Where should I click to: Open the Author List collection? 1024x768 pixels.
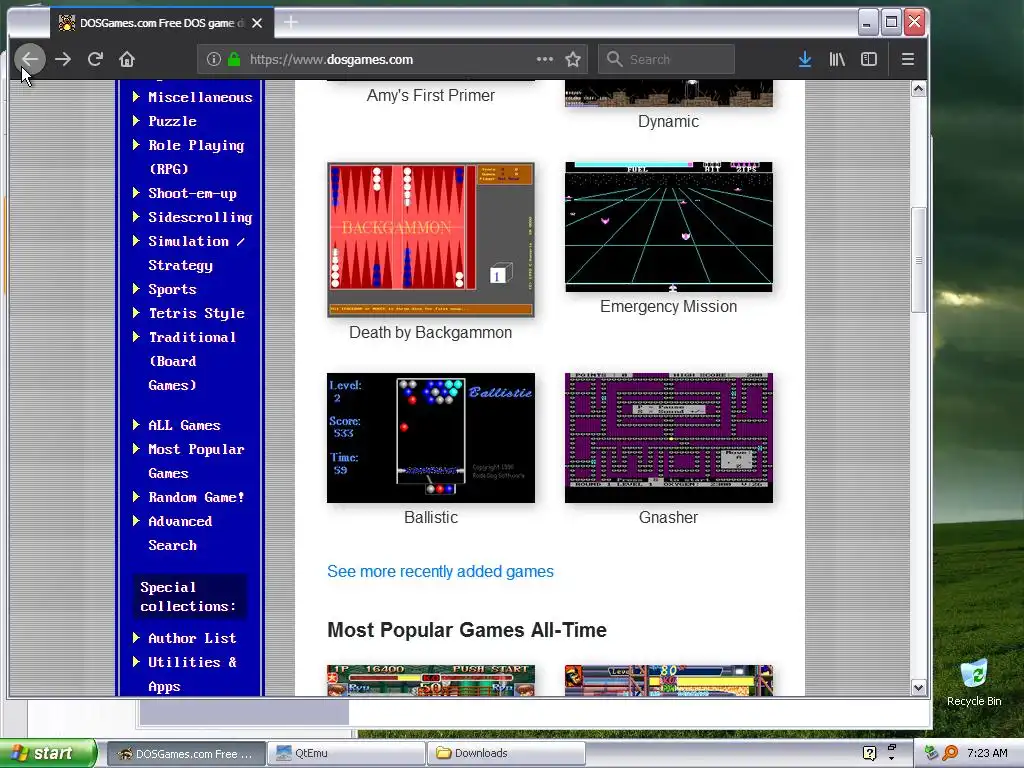point(192,638)
